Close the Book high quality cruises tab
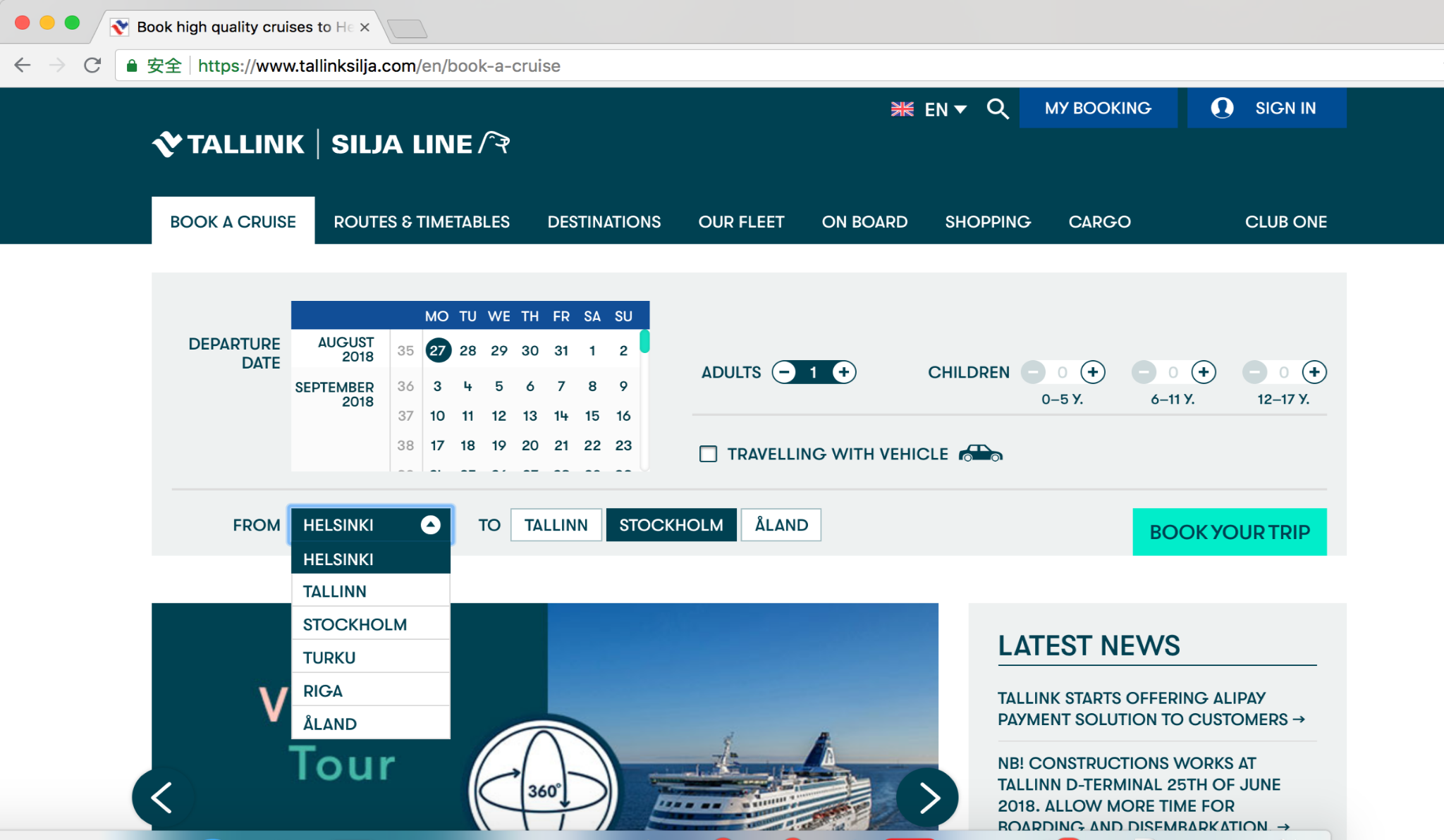Screen dimensions: 1444x840 (365, 27)
